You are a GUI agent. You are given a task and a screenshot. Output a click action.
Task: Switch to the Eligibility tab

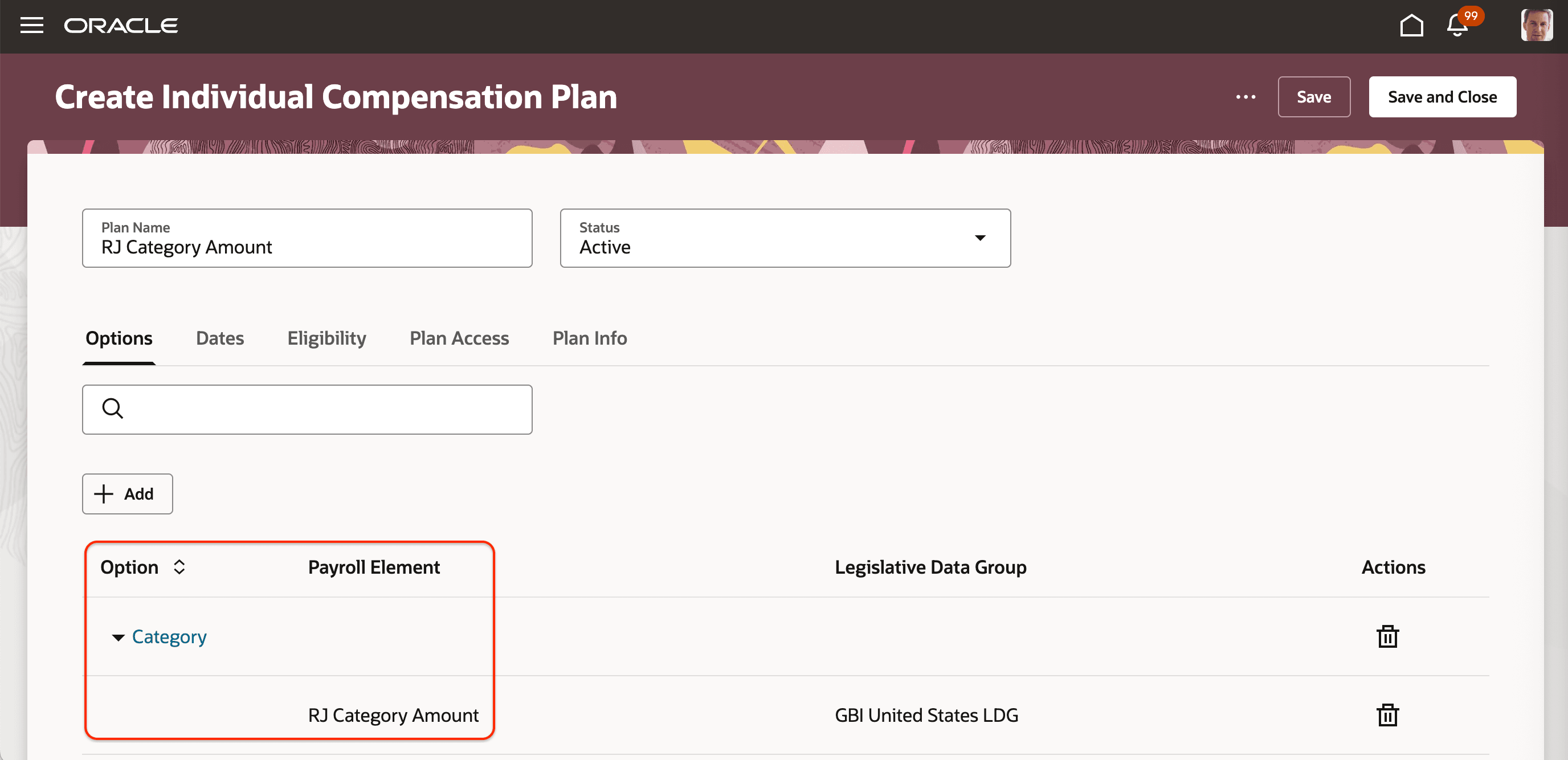(326, 338)
